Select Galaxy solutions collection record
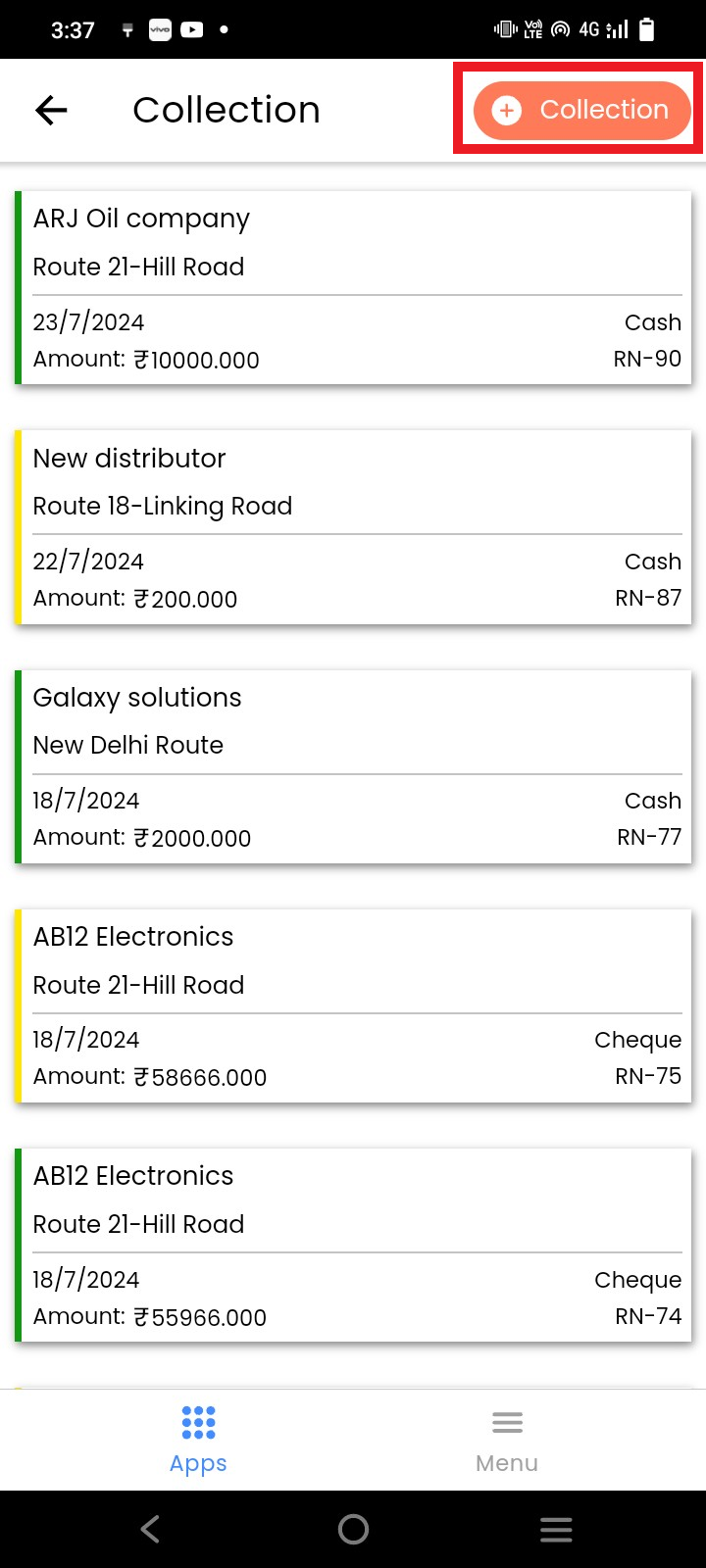The height and width of the screenshot is (1568, 706). point(355,766)
